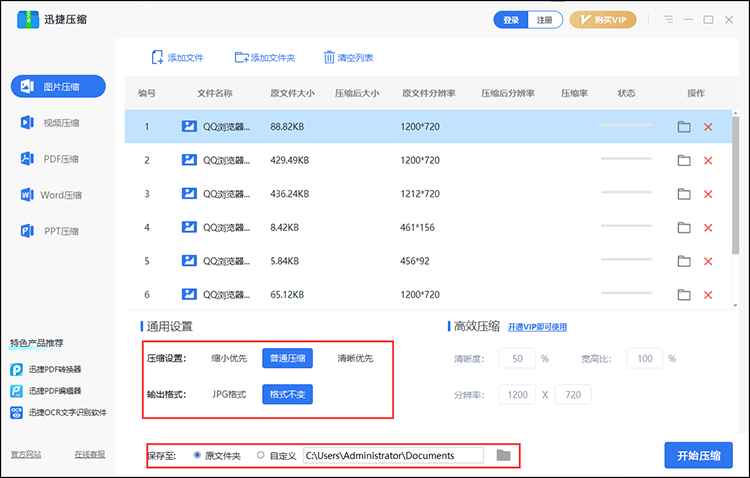Open the 迅捷PDF编辑器 recommended product
The width and height of the screenshot is (750, 478).
(46, 391)
